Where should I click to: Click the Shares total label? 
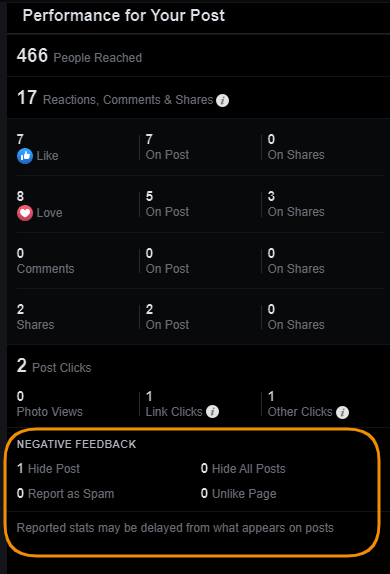[36, 325]
